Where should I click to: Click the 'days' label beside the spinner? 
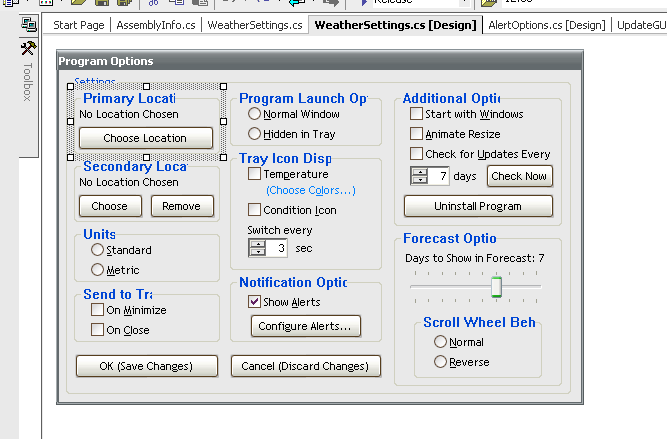coord(465,176)
